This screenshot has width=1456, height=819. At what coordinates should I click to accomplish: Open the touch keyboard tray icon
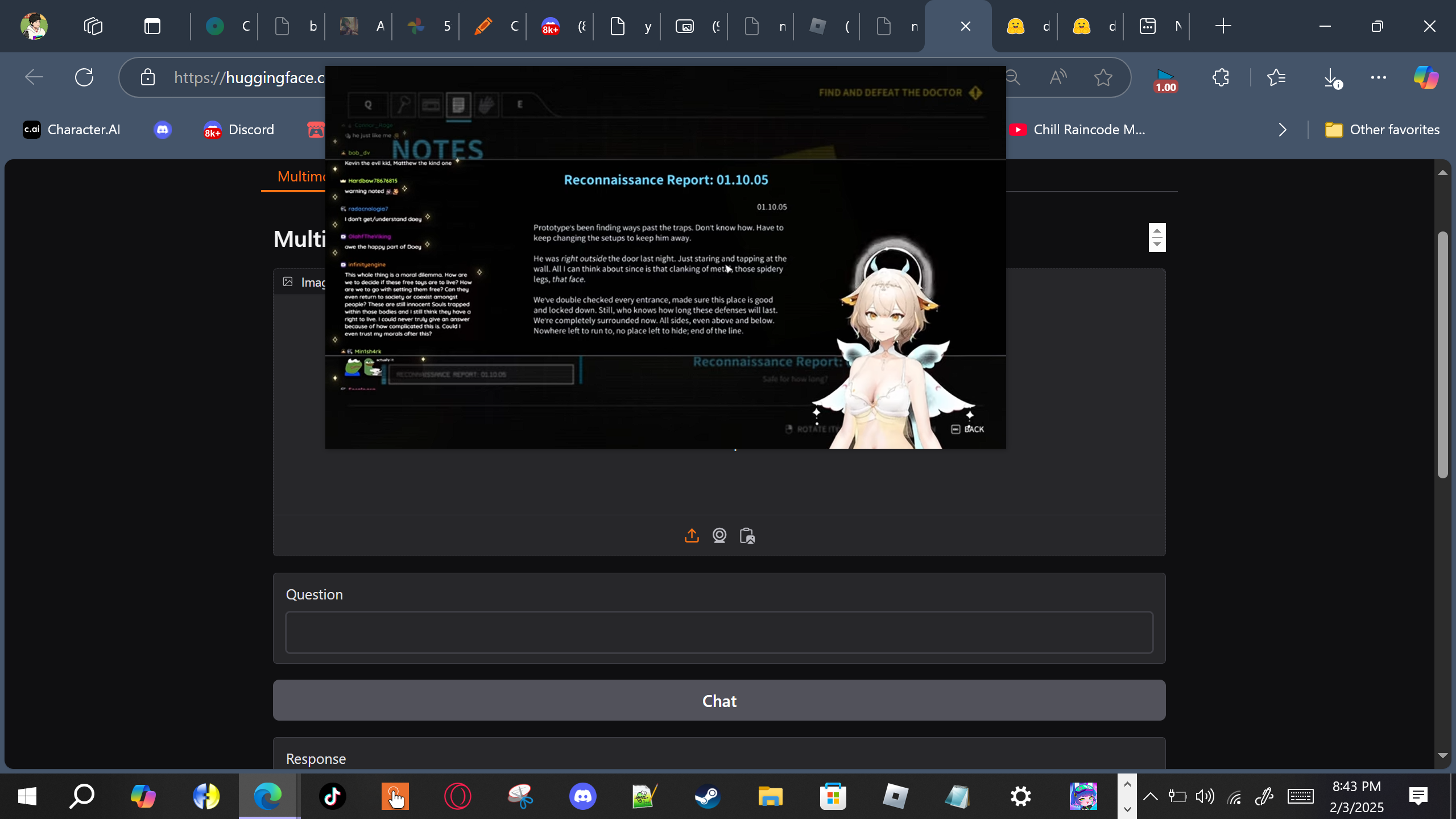[1301, 796]
